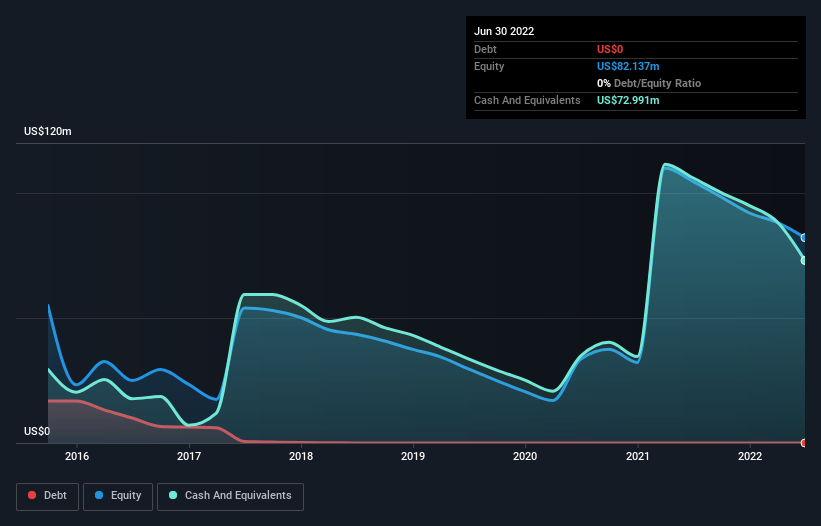
Task: Toggle Cash And Equivalents series in the legend
Action: [230, 496]
